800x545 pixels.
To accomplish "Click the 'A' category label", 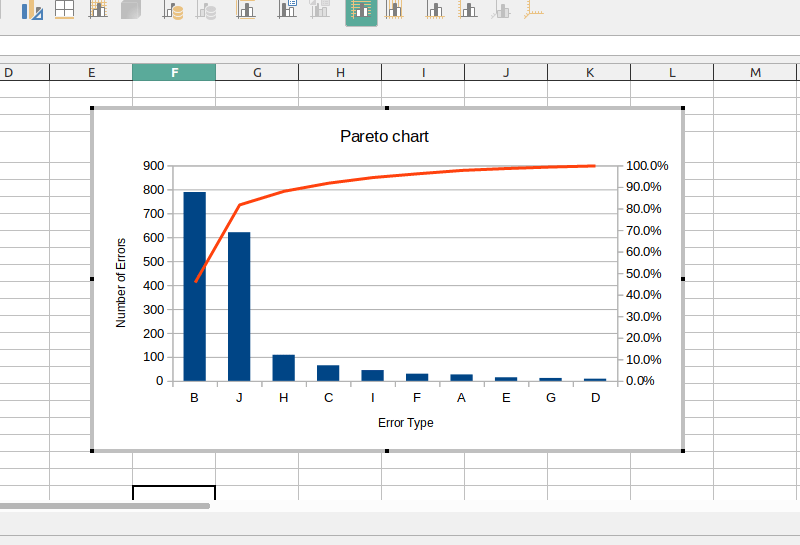I will point(461,398).
